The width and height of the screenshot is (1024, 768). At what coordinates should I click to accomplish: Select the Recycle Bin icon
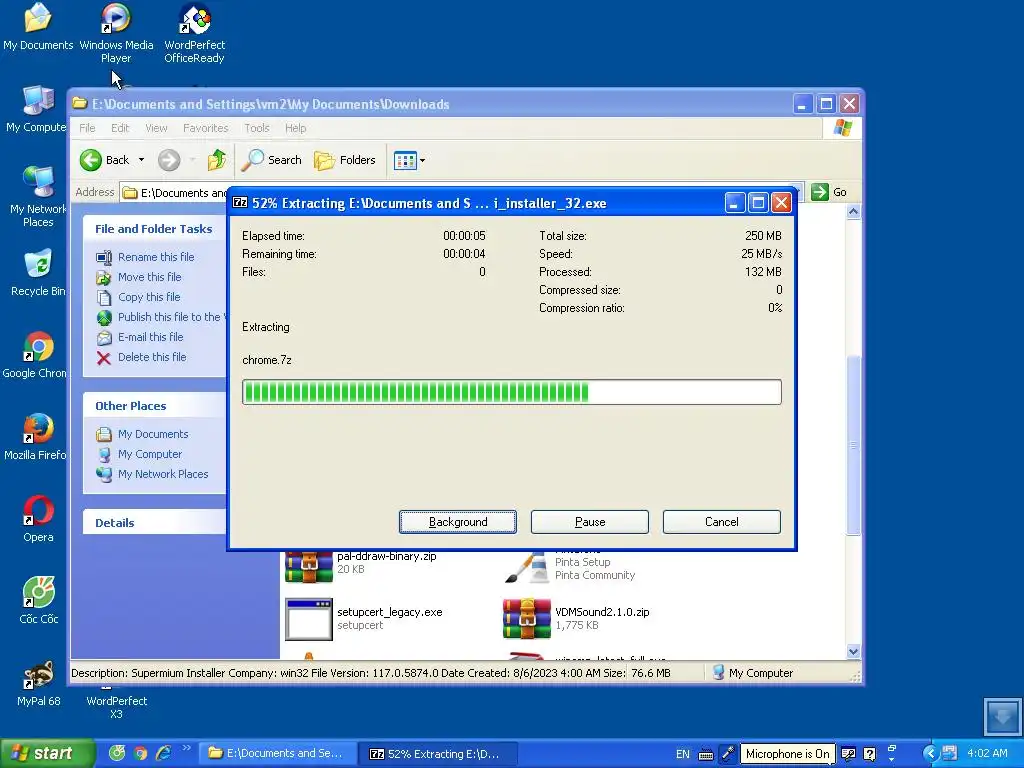pyautogui.click(x=37, y=273)
